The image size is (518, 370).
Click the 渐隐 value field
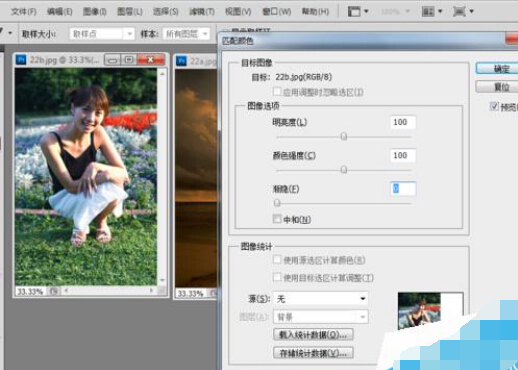coord(403,189)
